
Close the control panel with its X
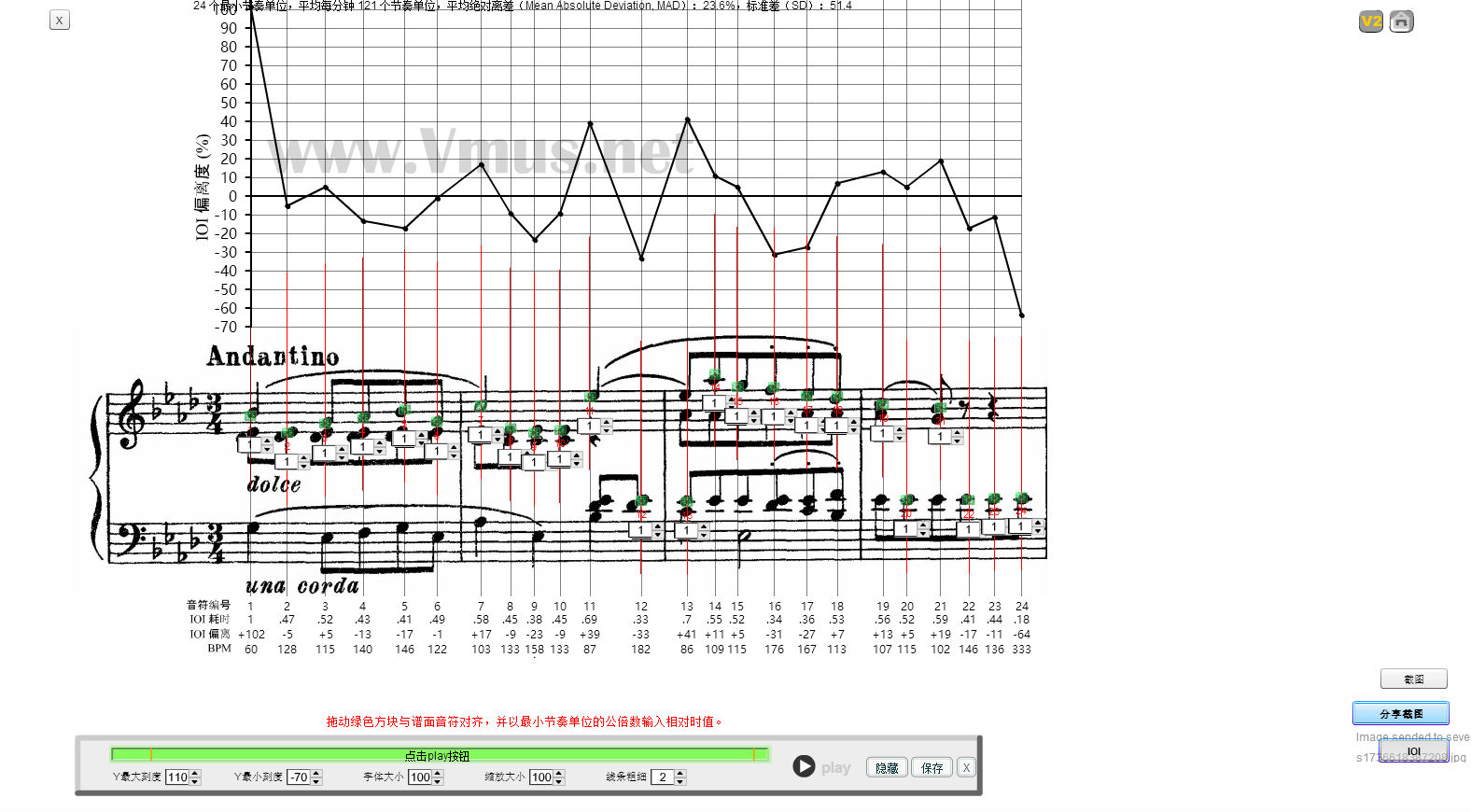966,767
